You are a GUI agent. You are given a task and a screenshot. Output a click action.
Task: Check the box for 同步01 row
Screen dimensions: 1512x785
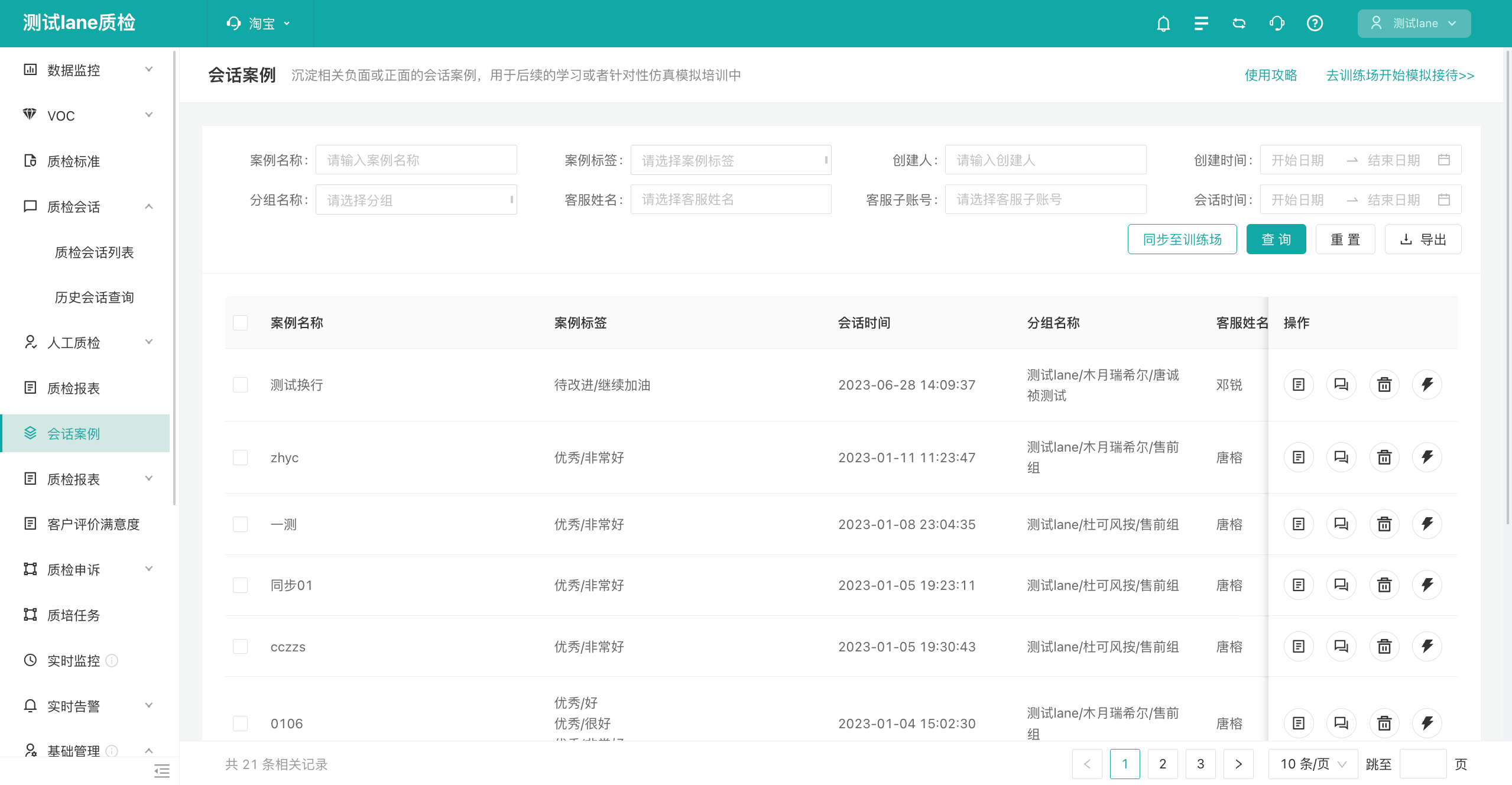tap(240, 585)
